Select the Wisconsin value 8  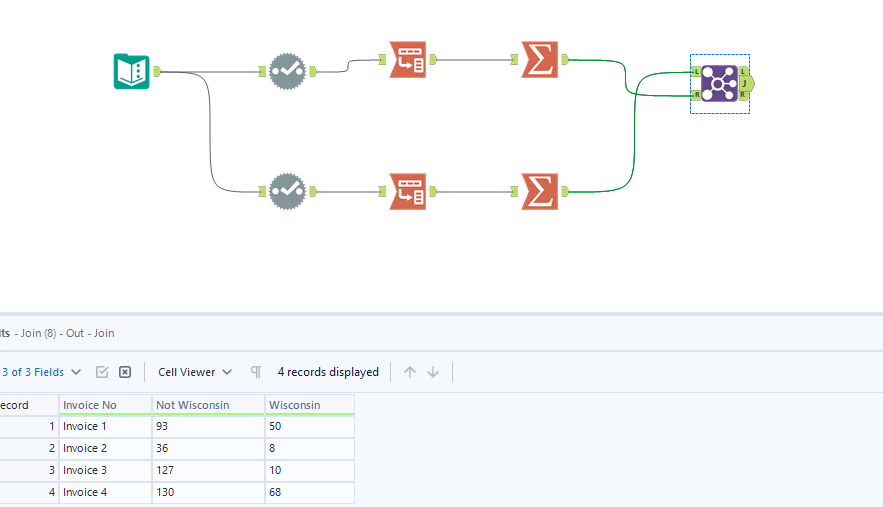[310, 448]
